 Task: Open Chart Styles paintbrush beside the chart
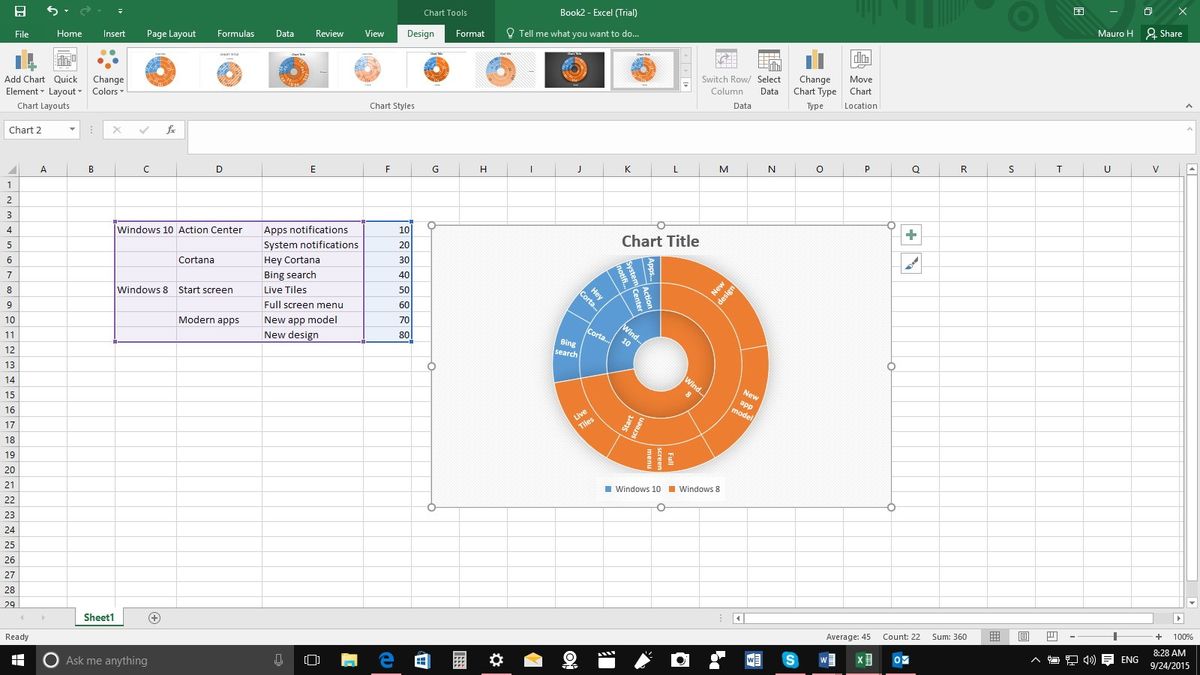[x=910, y=263]
